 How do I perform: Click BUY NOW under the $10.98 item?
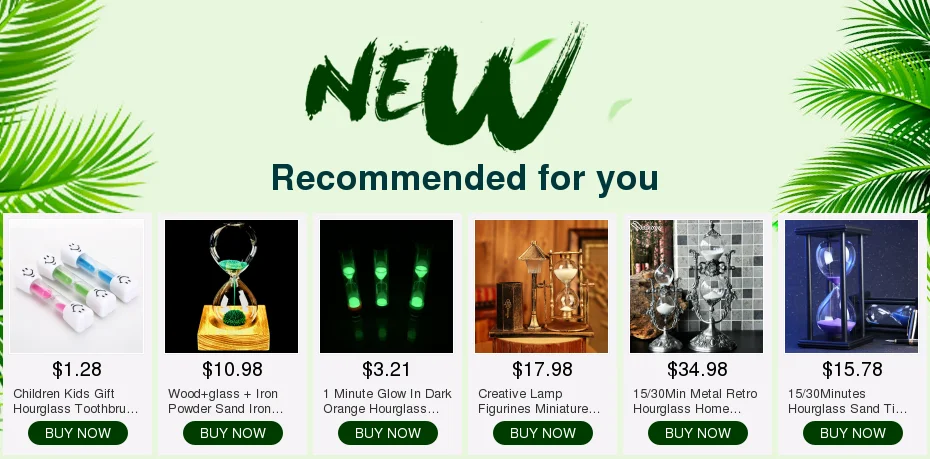233,433
